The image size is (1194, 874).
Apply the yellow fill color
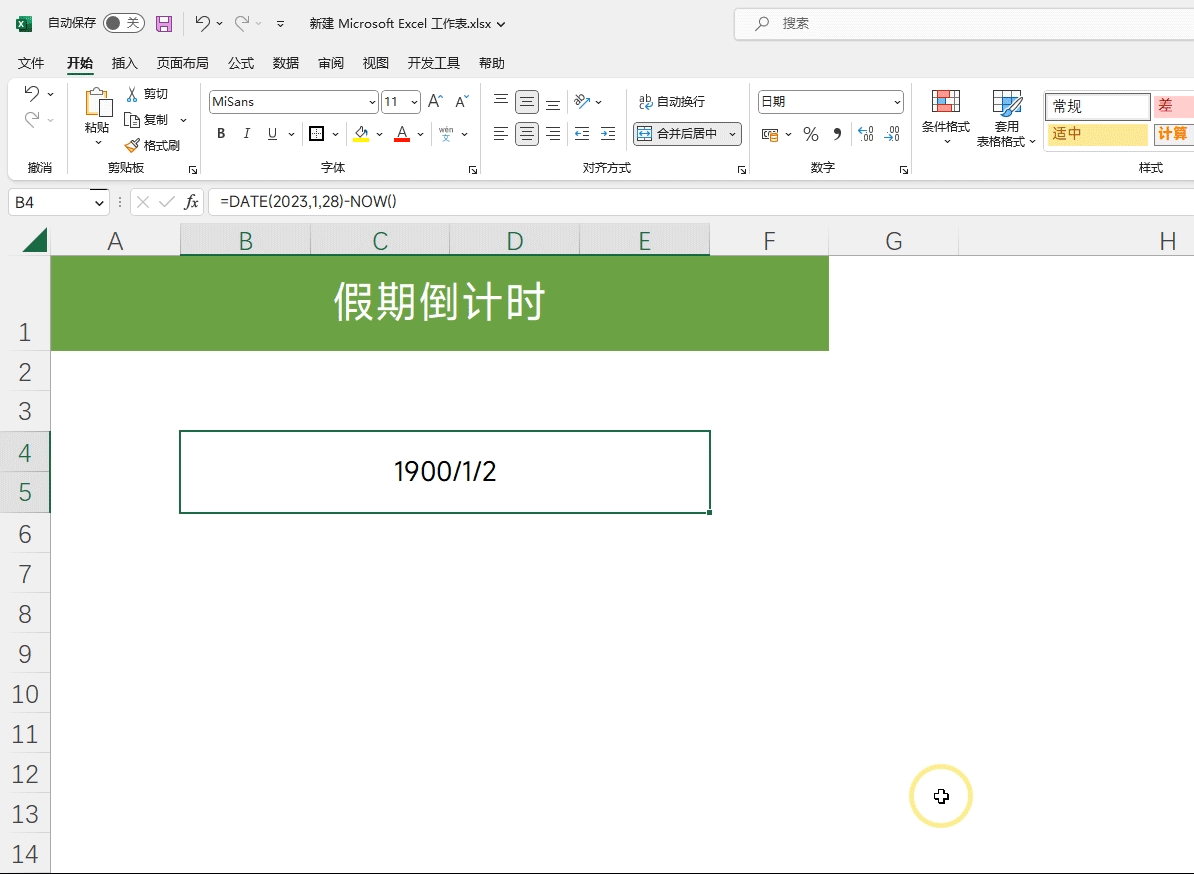pyautogui.click(x=361, y=134)
